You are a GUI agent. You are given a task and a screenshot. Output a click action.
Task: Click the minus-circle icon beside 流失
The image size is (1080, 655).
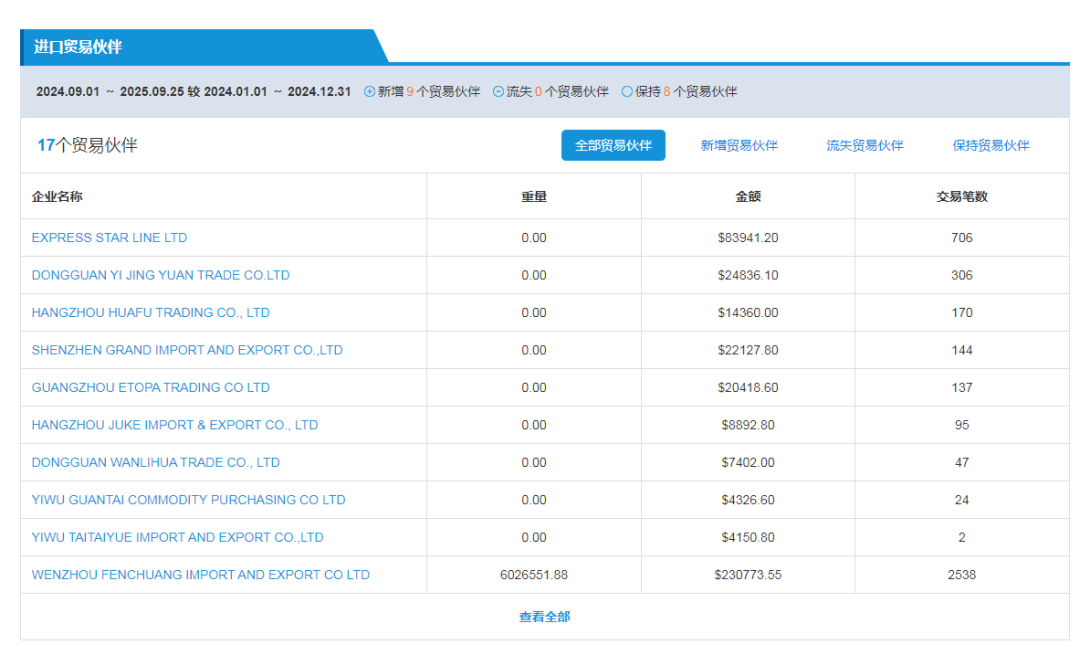[499, 92]
